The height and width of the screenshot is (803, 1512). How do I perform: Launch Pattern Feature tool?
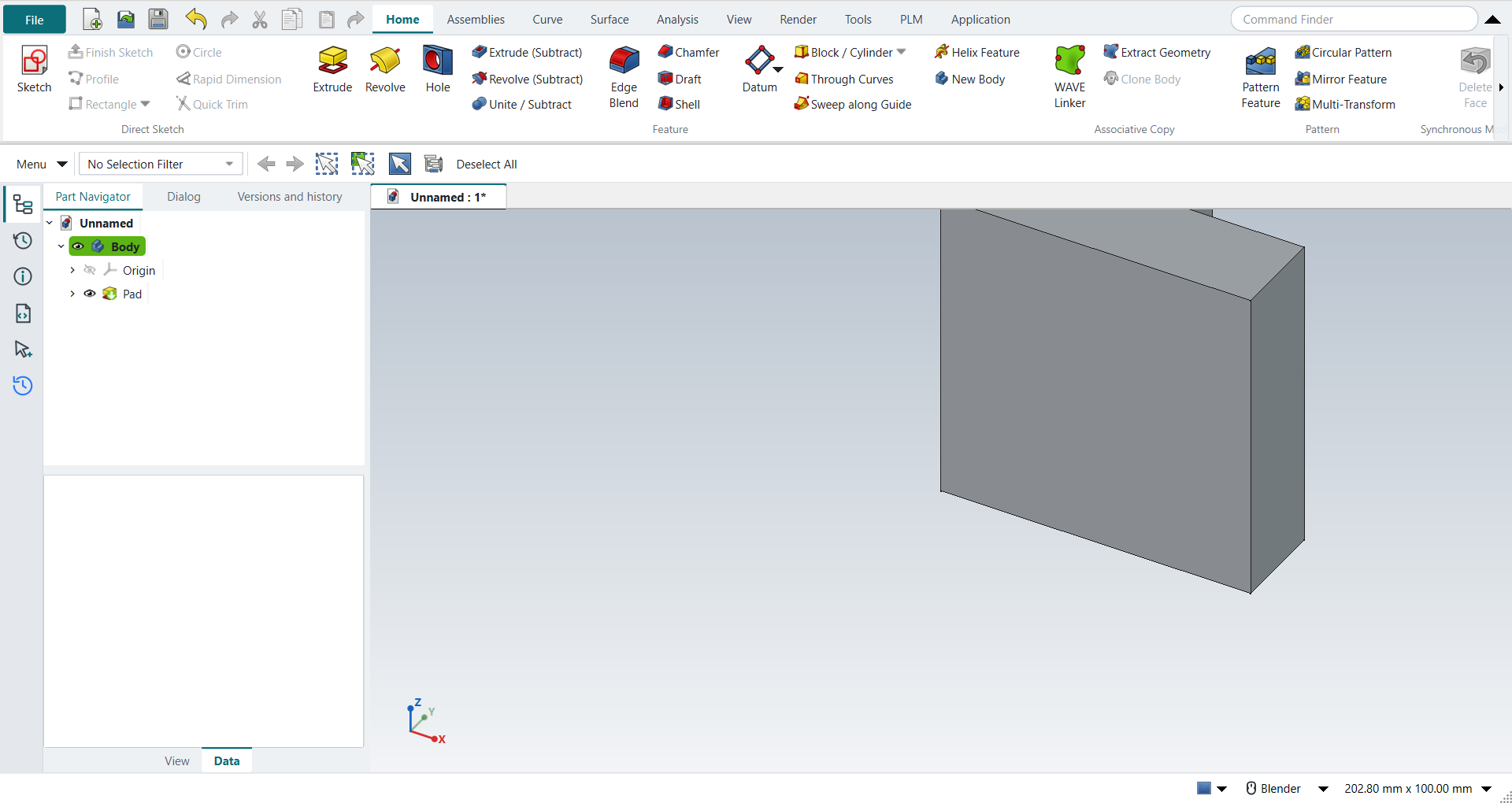1261,77
